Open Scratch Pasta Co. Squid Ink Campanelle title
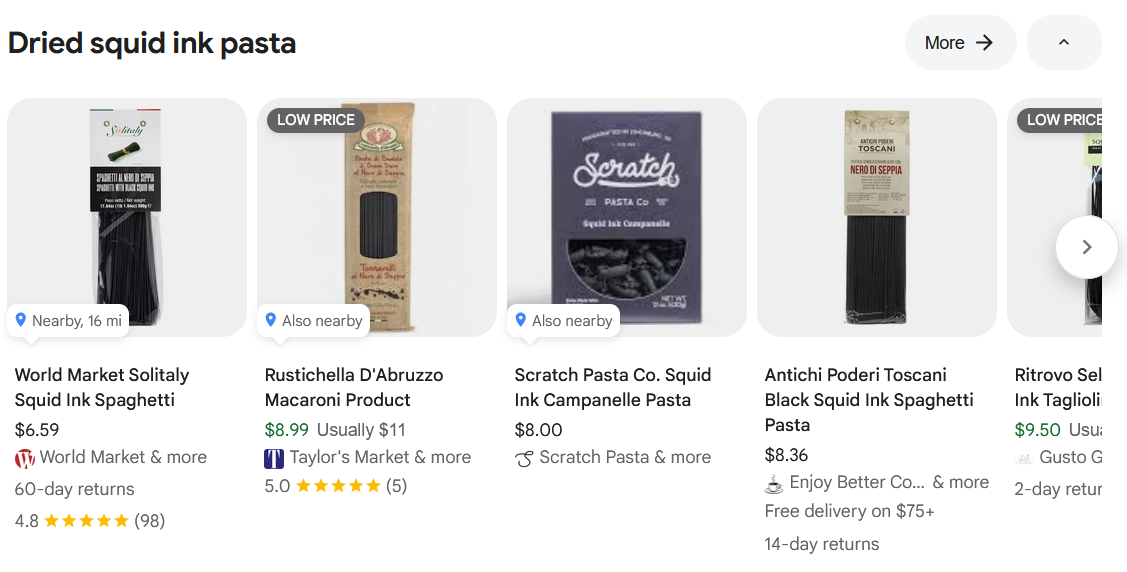The height and width of the screenshot is (572, 1127). click(x=613, y=387)
